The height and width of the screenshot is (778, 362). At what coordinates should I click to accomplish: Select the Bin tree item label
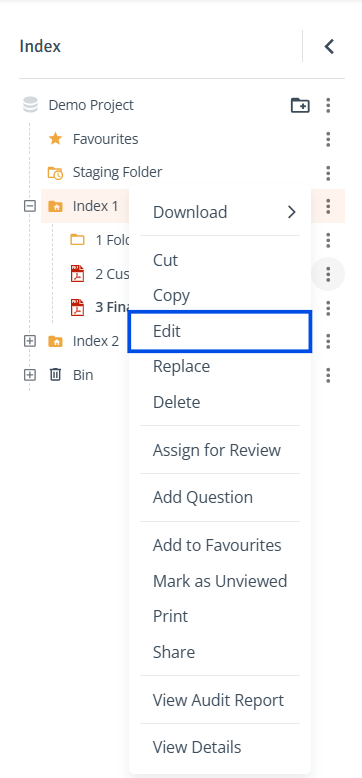[x=83, y=375]
